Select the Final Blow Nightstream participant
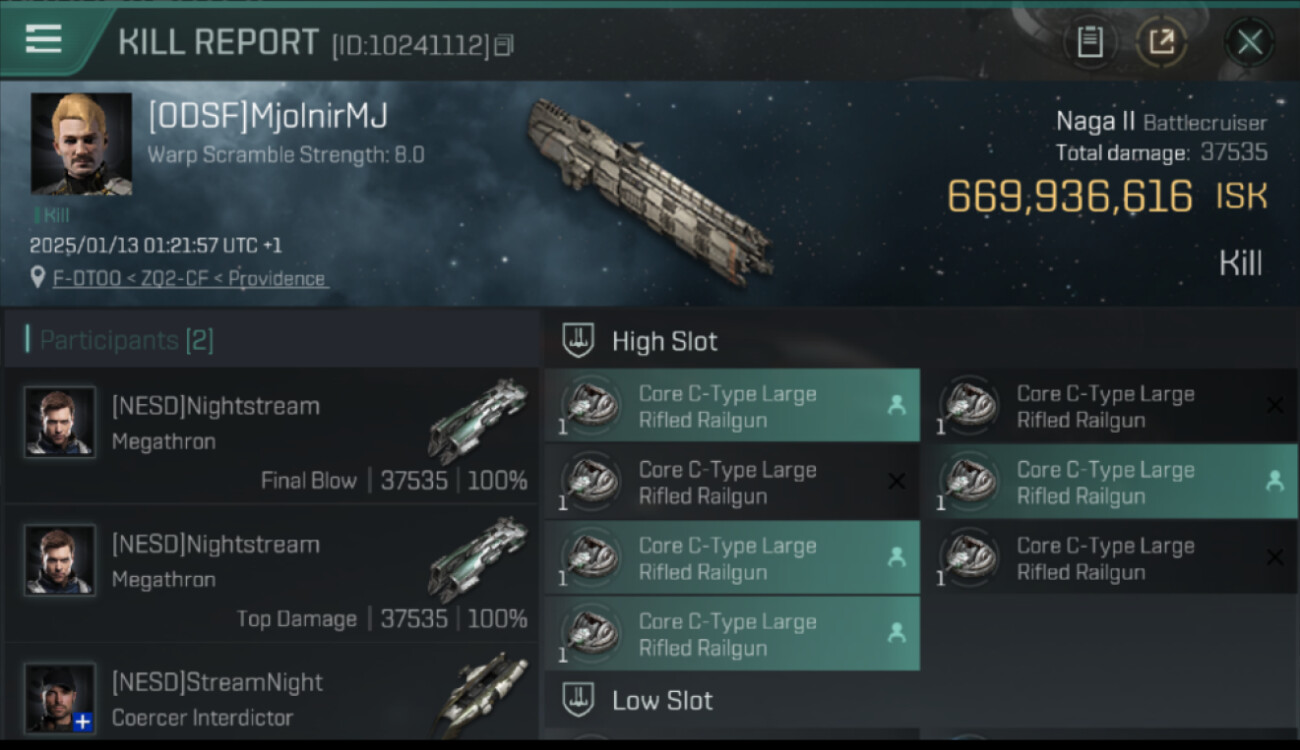Screen dimensions: 1300x750 click(x=271, y=437)
